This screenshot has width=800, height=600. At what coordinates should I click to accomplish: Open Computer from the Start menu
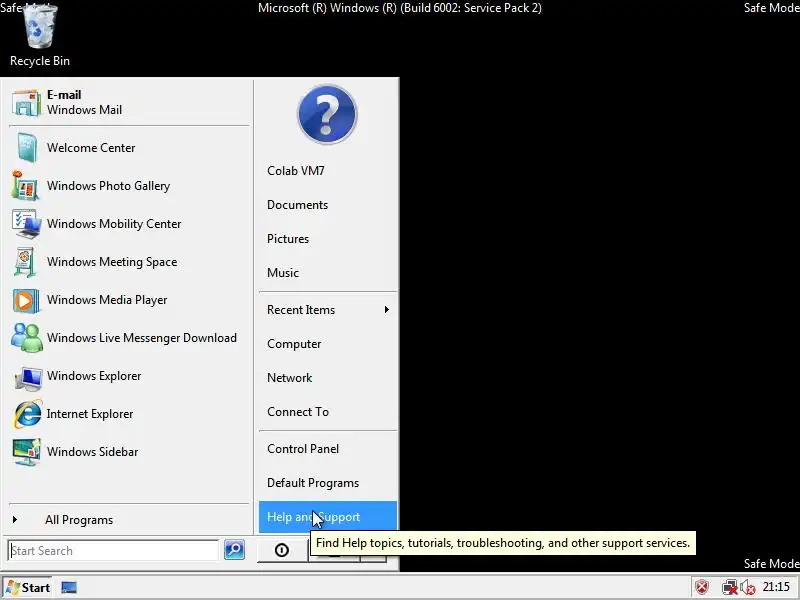click(294, 344)
